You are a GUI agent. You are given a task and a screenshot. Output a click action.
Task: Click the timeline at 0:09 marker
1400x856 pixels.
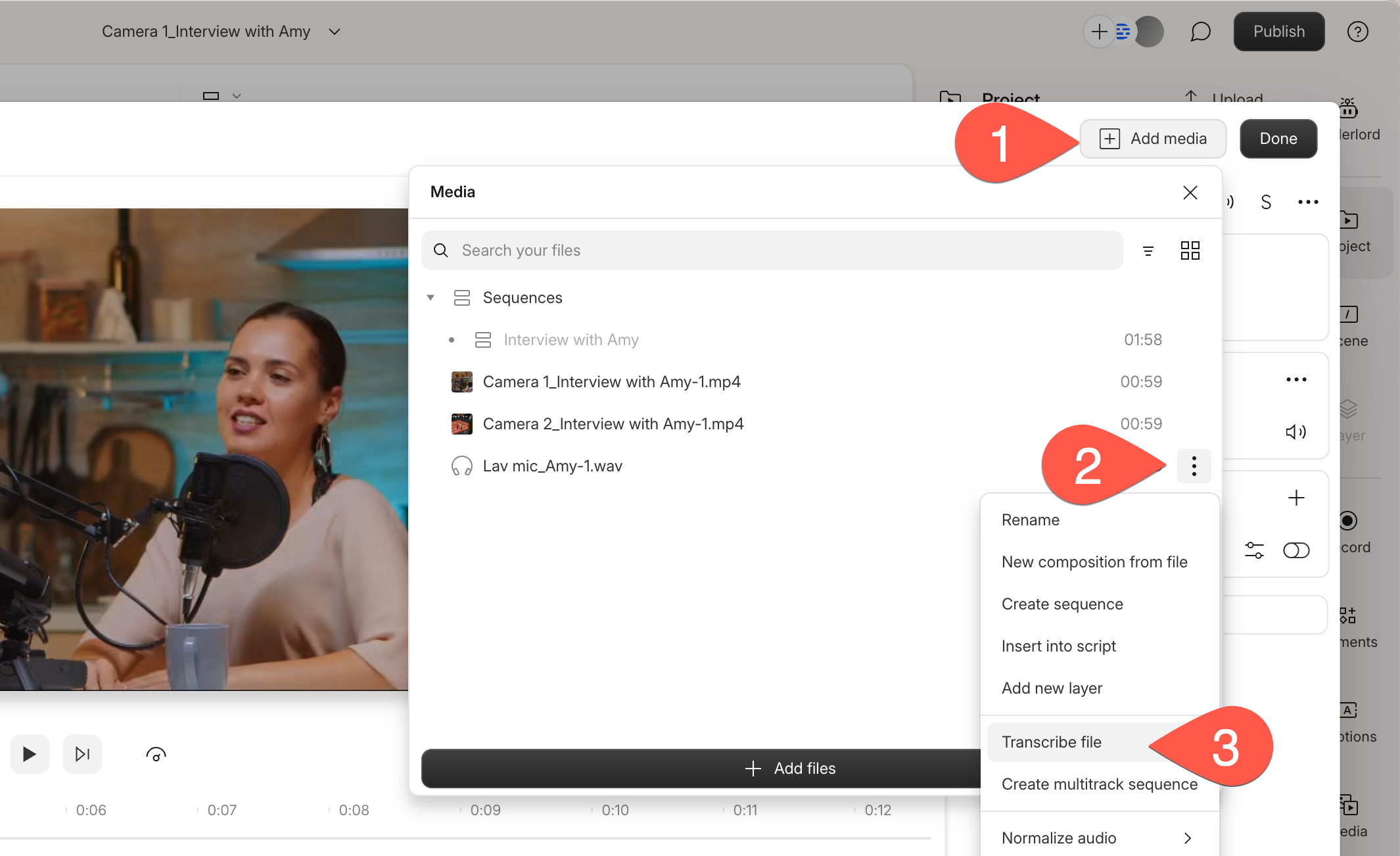pos(485,811)
